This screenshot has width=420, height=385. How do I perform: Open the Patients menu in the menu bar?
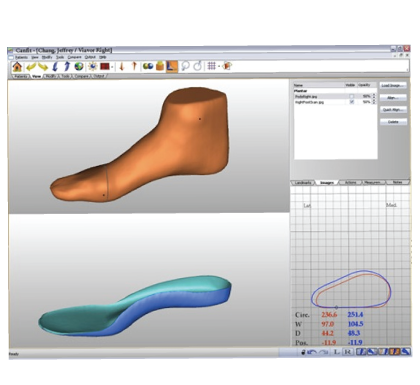[21, 57]
